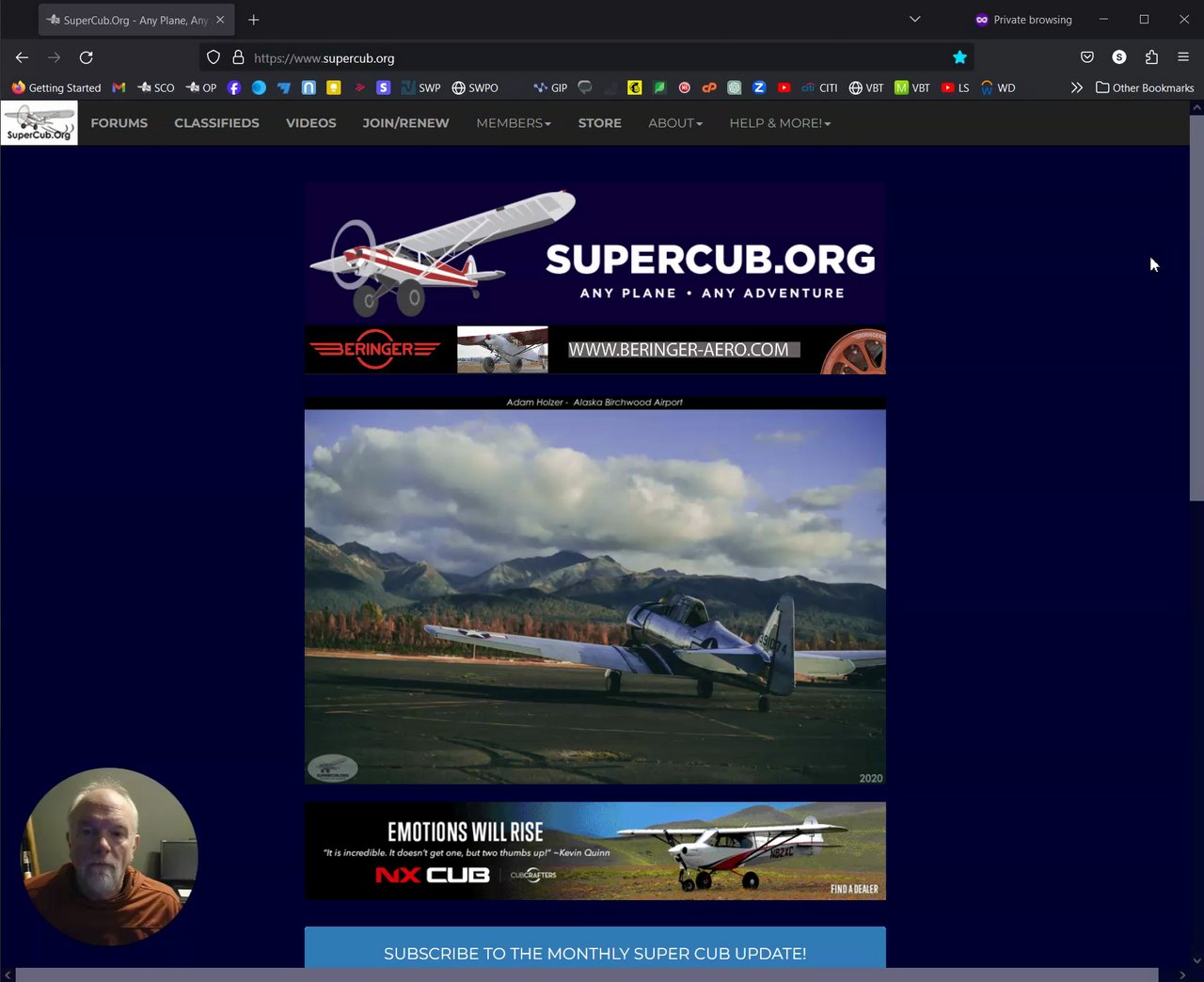Open the LS YouTube bookmark
1204x982 pixels.
coord(955,87)
